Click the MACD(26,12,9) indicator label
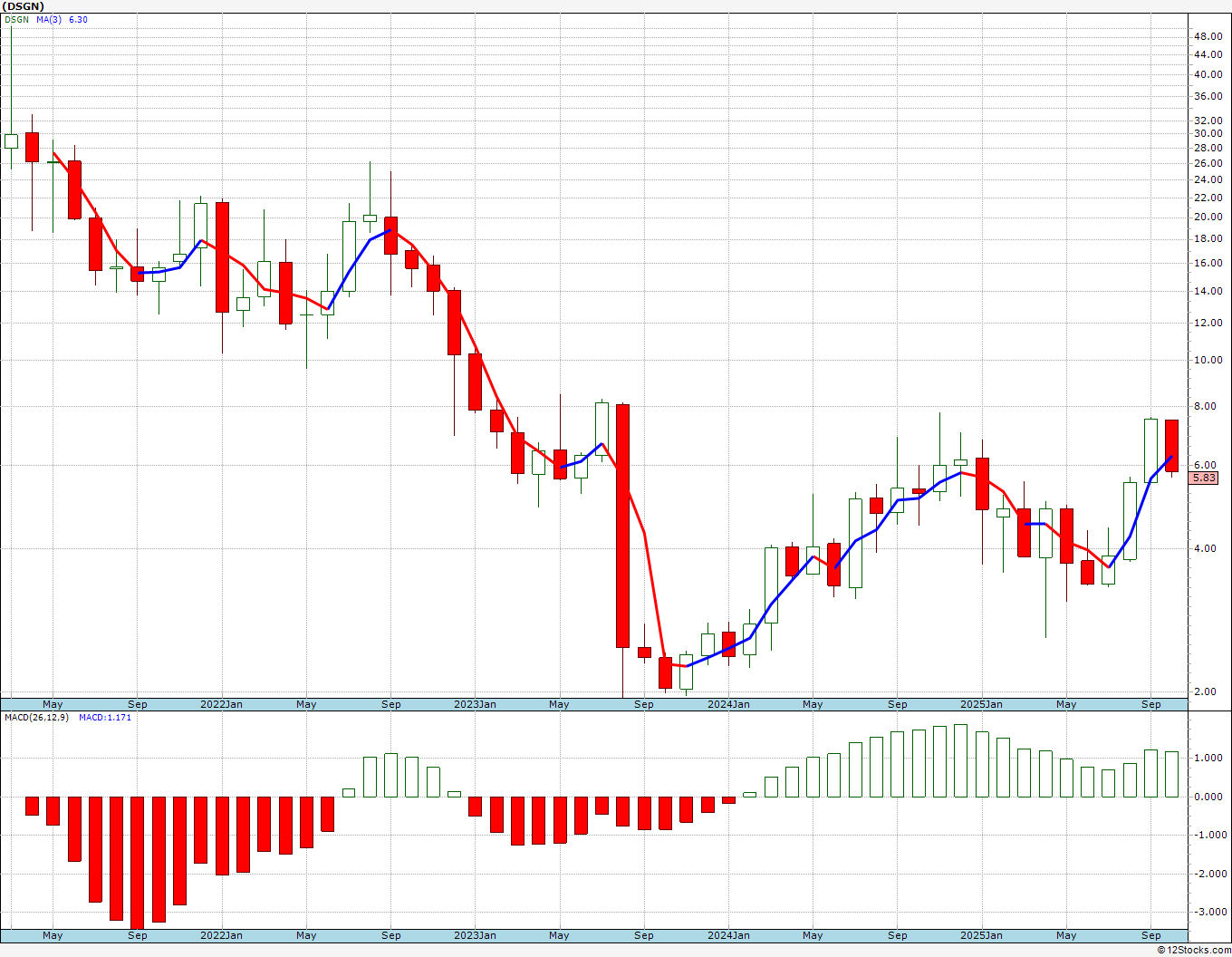This screenshot has width=1232, height=957. pos(38,718)
